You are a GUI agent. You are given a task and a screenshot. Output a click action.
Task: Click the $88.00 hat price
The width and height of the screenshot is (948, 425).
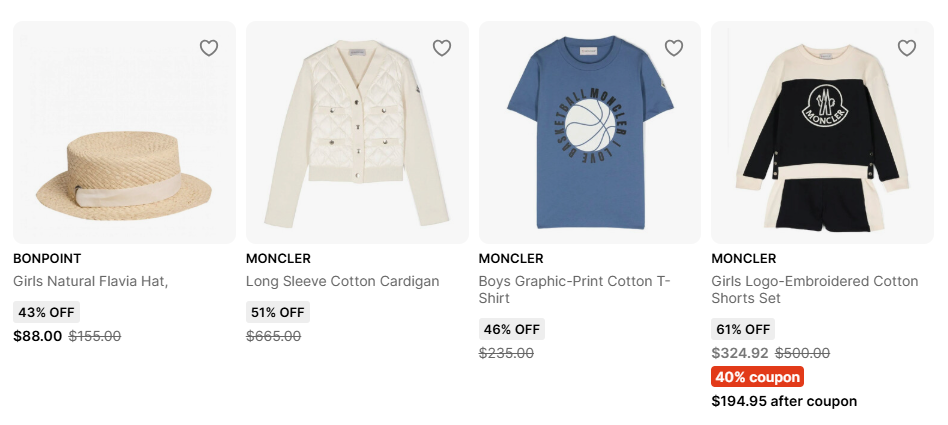(x=38, y=336)
